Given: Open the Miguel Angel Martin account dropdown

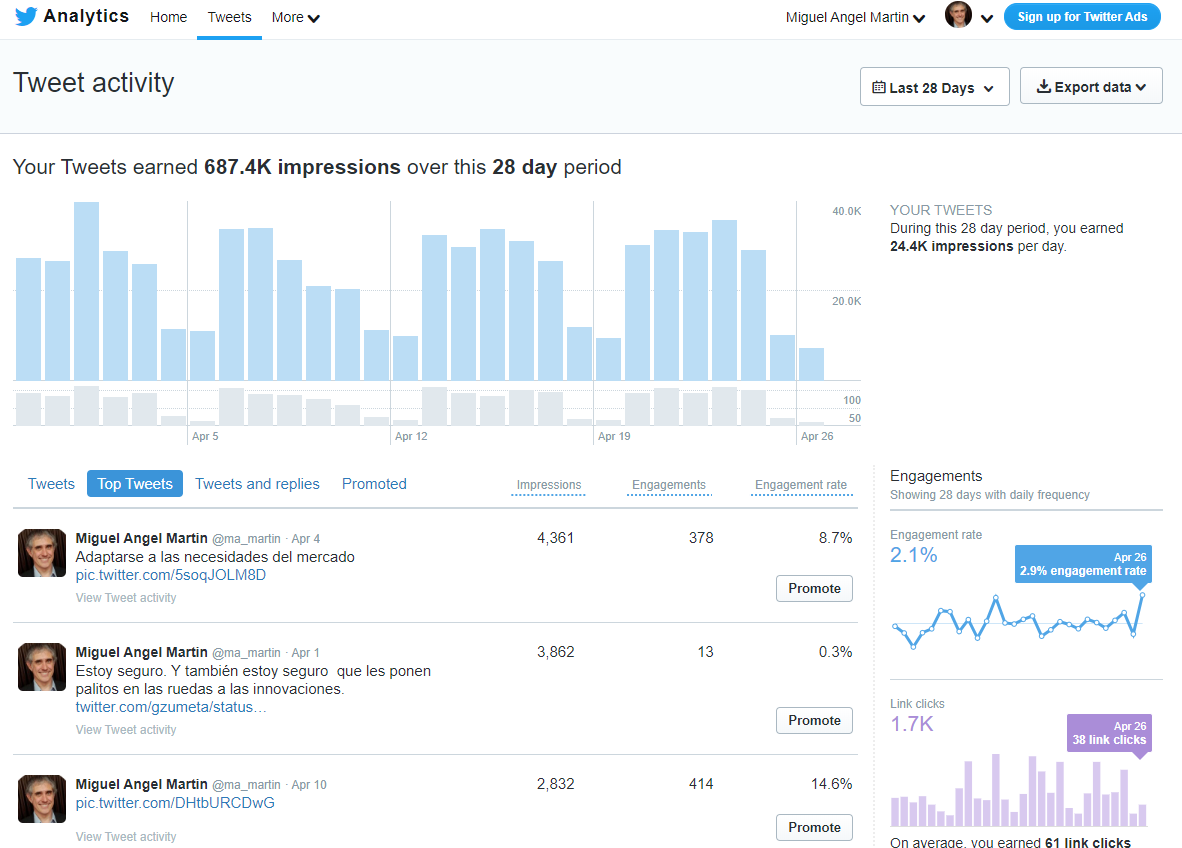Looking at the screenshot, I should coord(855,17).
